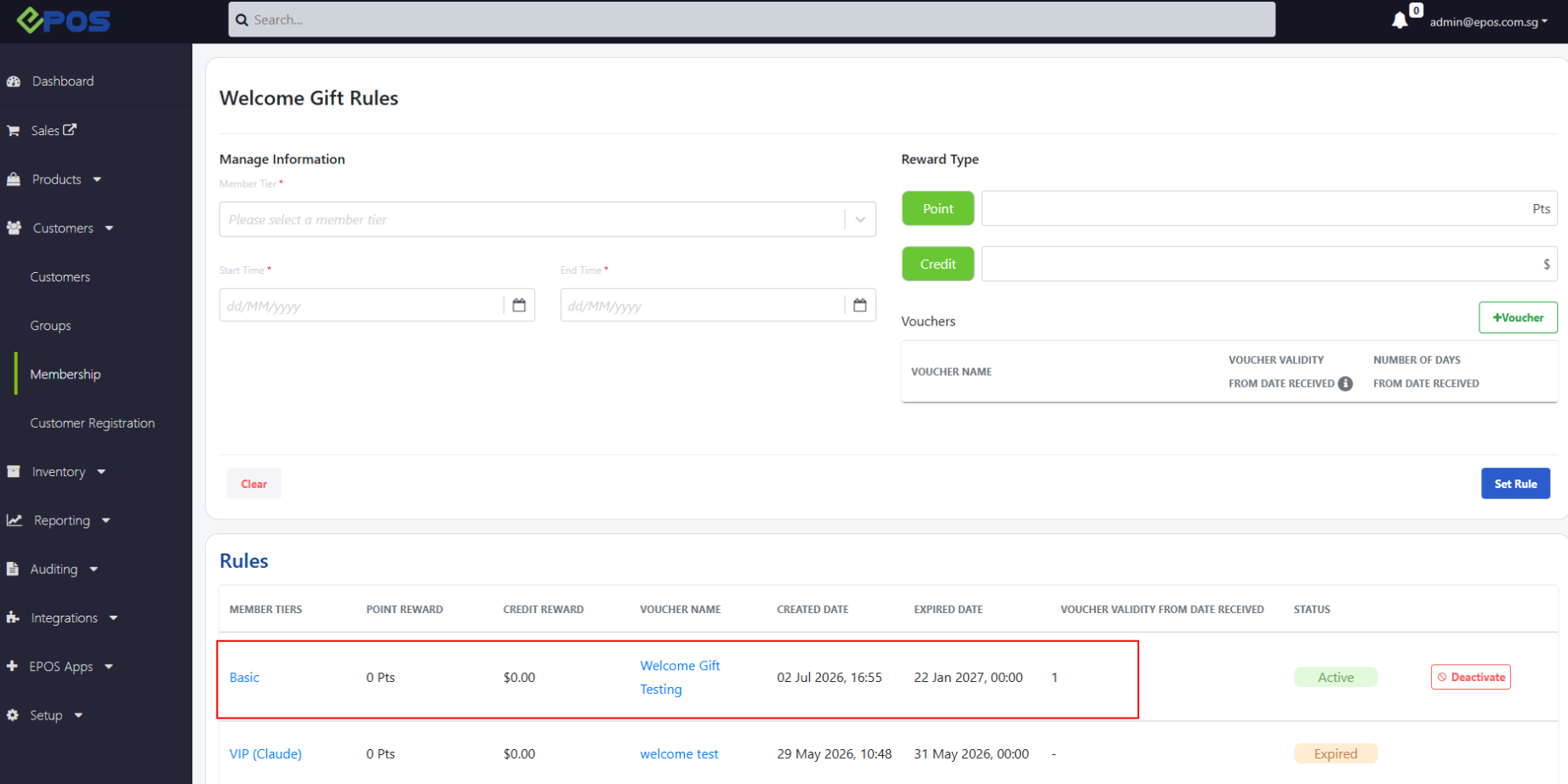Click the EPOS Apps plus icon
The height and width of the screenshot is (784, 1568).
coord(12,666)
